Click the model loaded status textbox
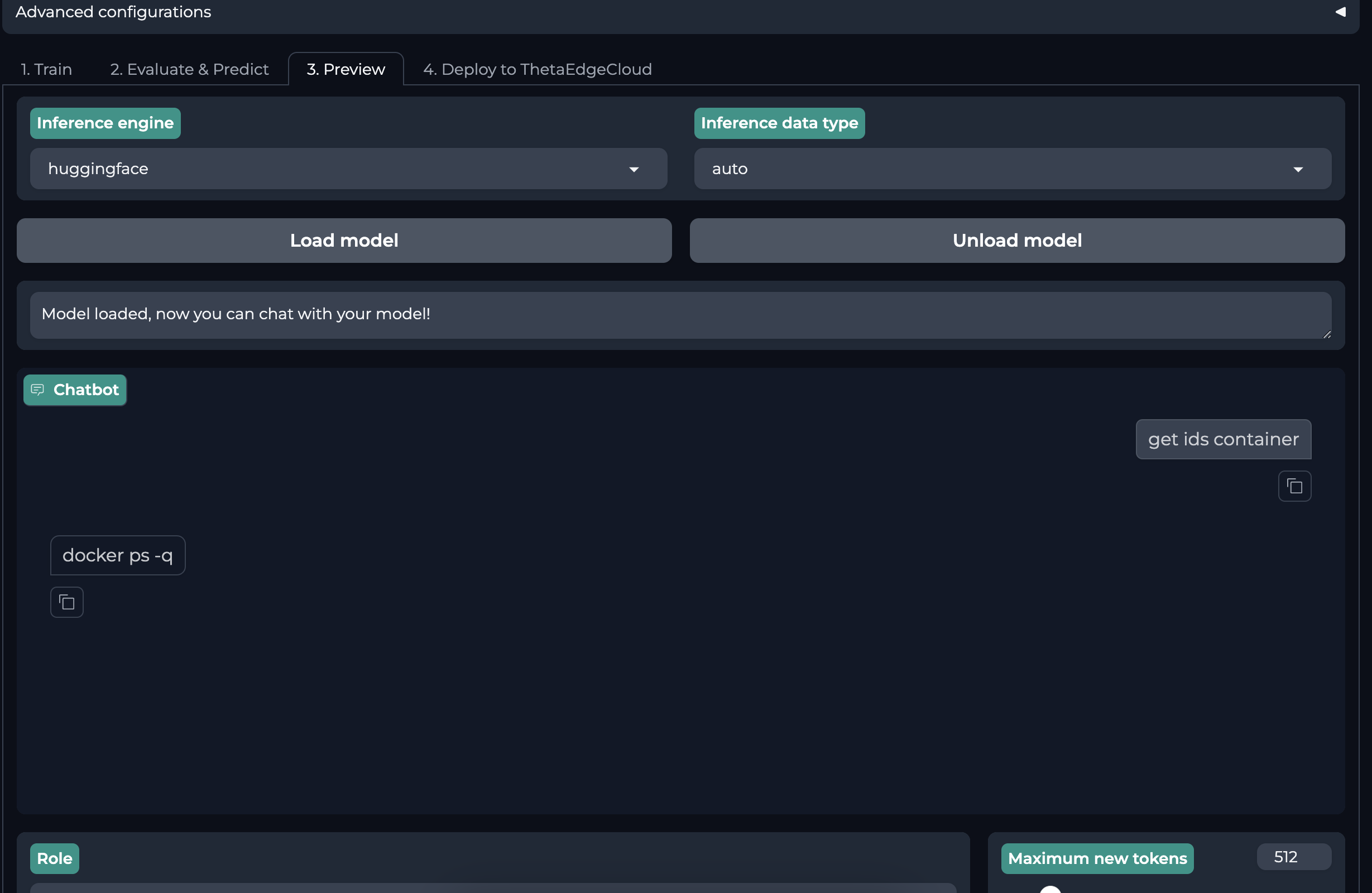Image resolution: width=1372 pixels, height=893 pixels. [x=680, y=315]
